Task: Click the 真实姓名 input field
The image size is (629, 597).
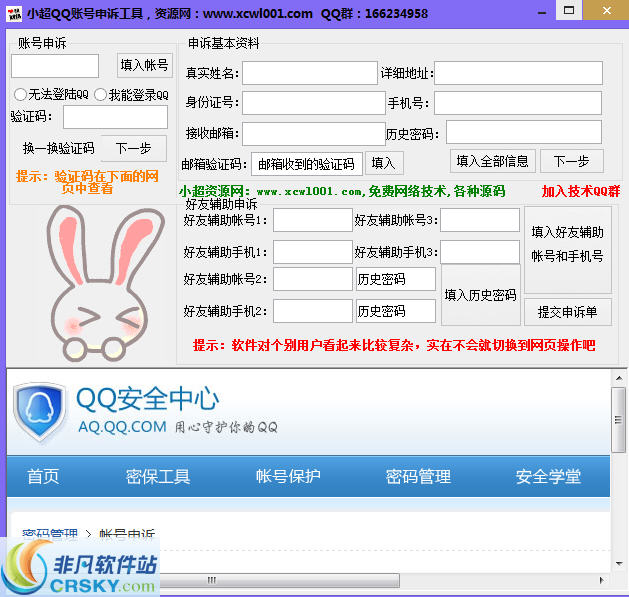Action: click(310, 73)
